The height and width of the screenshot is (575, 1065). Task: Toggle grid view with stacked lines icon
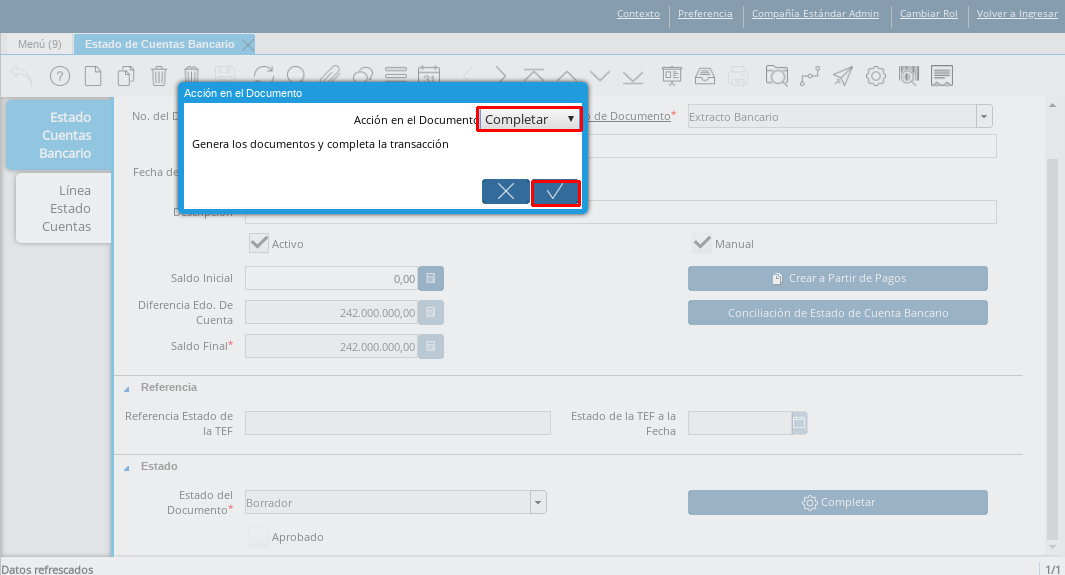tap(395, 73)
